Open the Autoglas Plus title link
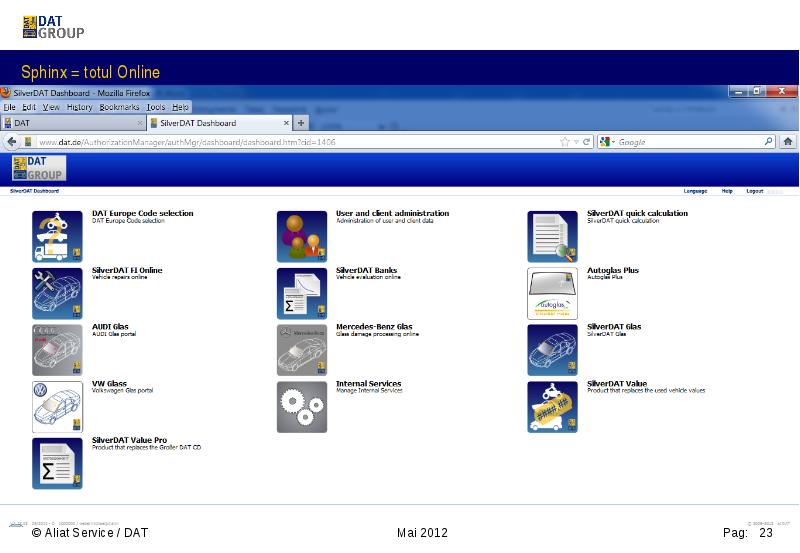 point(613,270)
